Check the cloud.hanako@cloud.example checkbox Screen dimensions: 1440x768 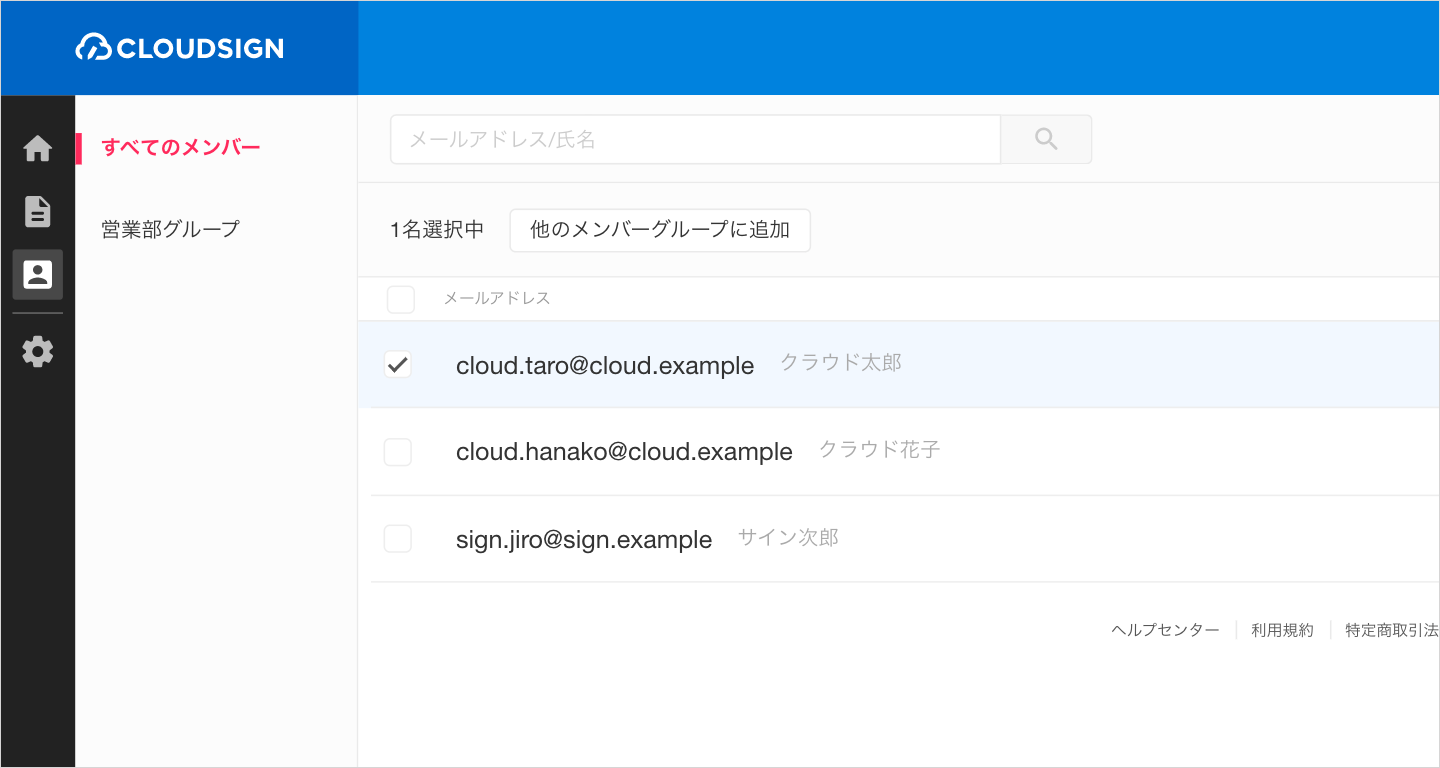pos(398,452)
